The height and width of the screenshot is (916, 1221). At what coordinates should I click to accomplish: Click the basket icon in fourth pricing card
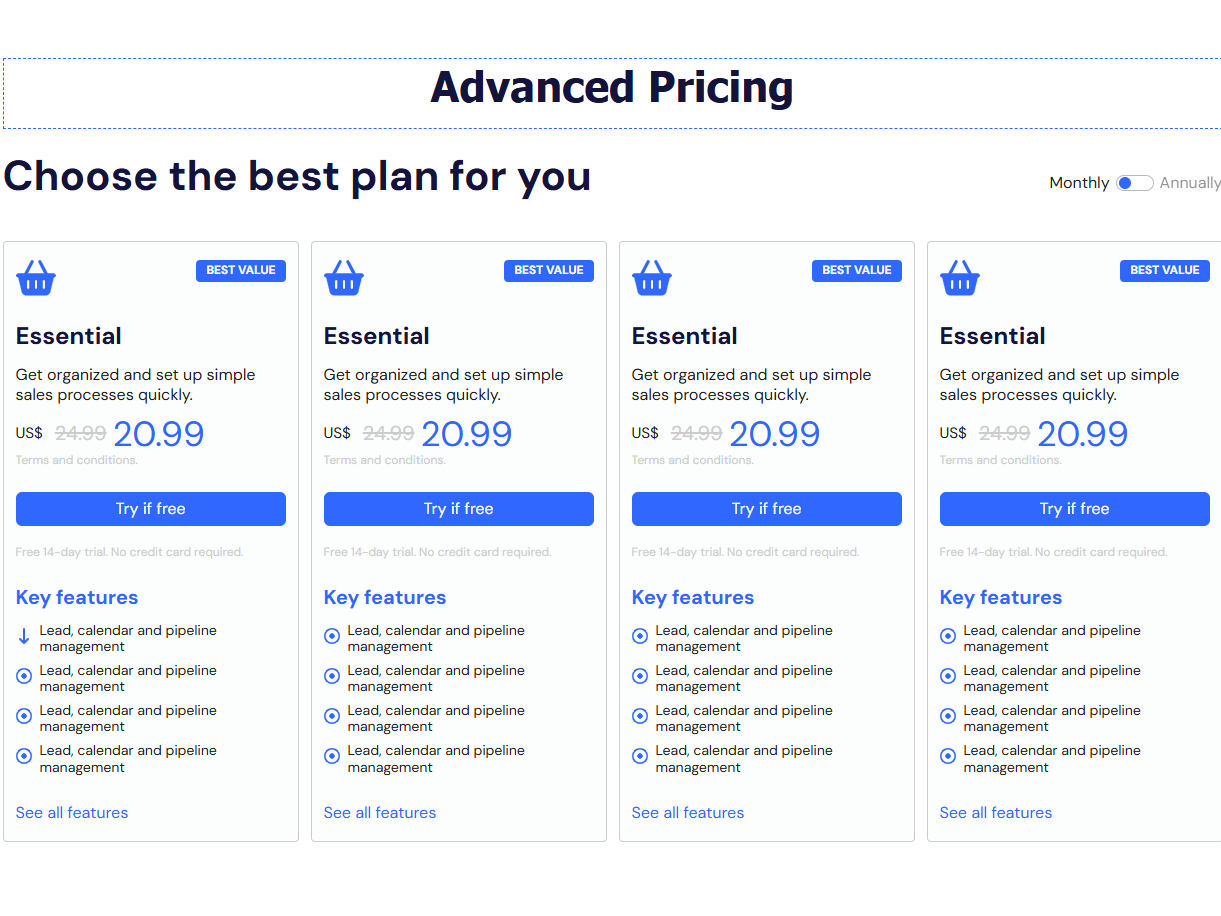click(x=960, y=278)
